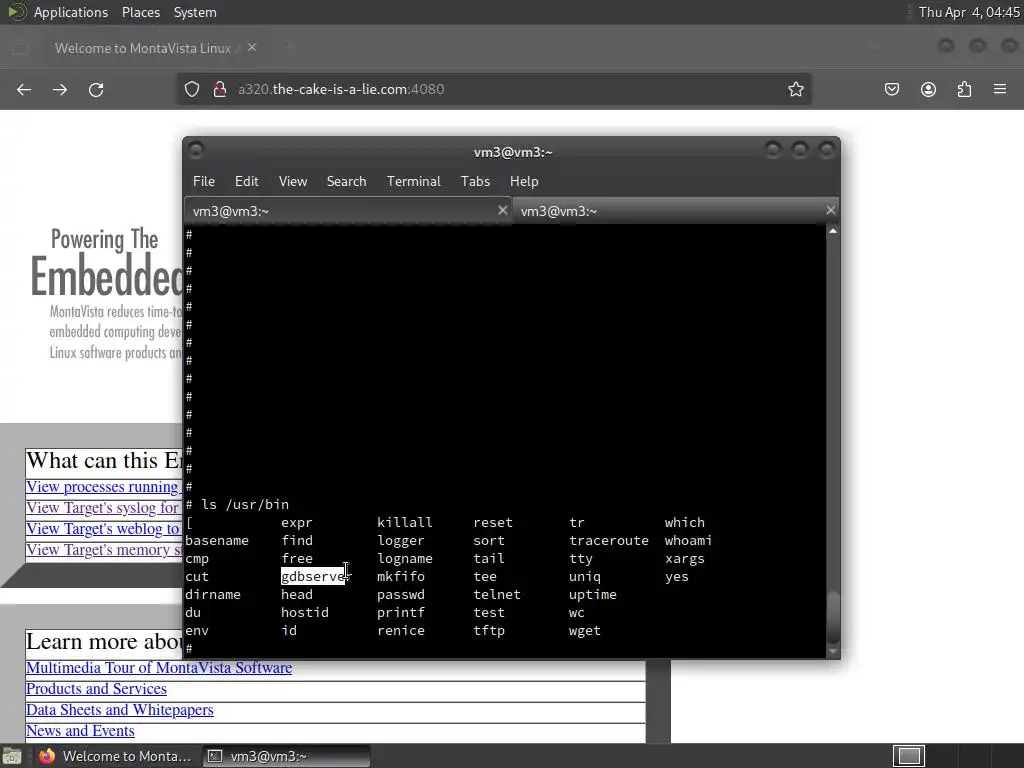Open the show desktop icon in taskbar
Screen dimensions: 1024x768
[x=11, y=756]
